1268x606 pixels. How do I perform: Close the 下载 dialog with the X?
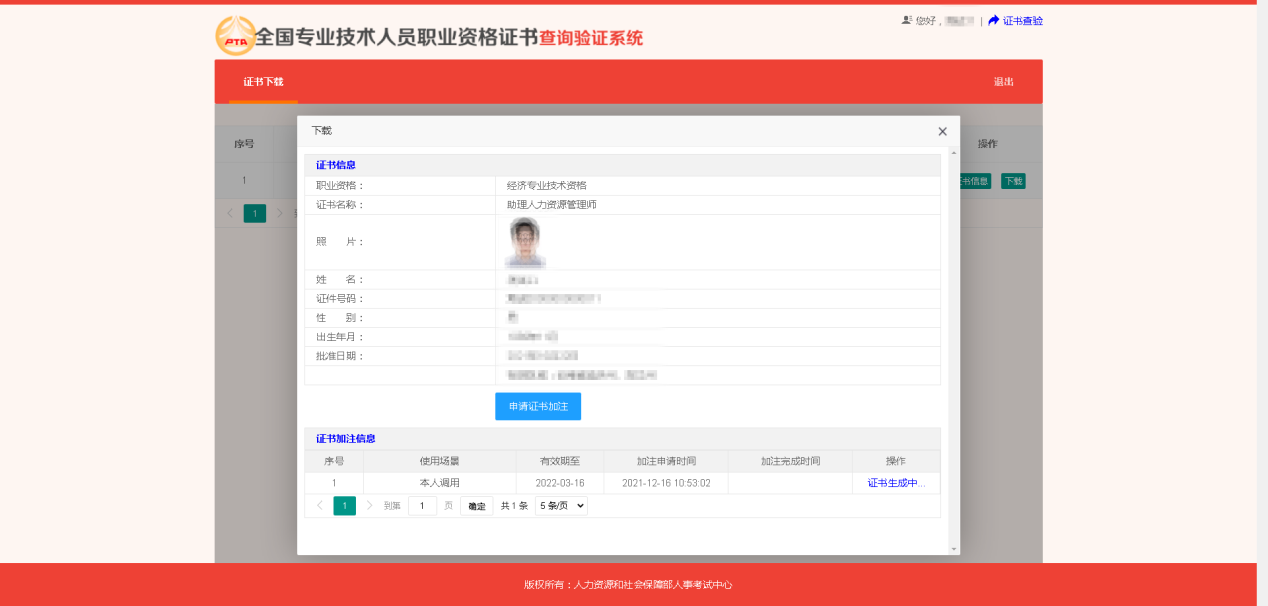pos(941,131)
